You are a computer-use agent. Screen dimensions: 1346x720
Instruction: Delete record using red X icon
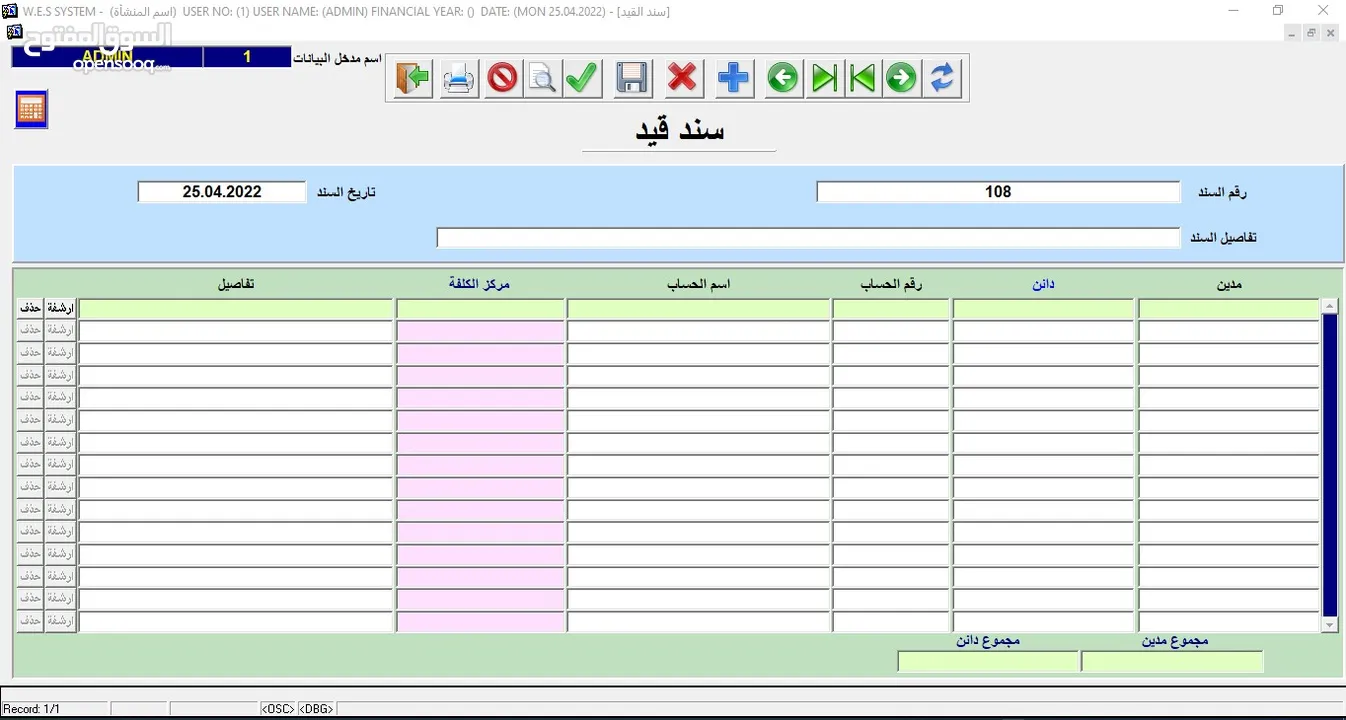[x=682, y=78]
